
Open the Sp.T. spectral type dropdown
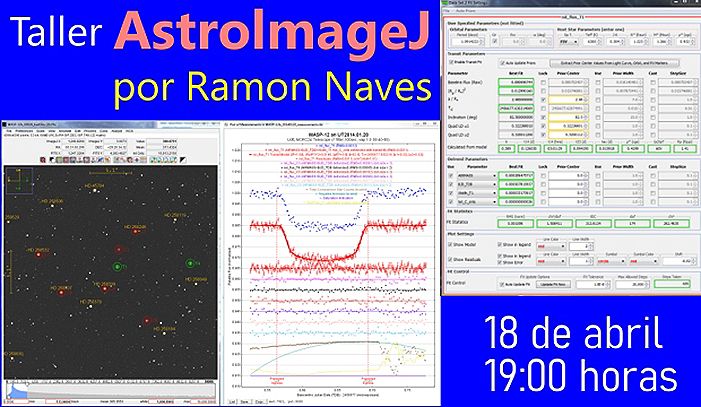point(569,42)
